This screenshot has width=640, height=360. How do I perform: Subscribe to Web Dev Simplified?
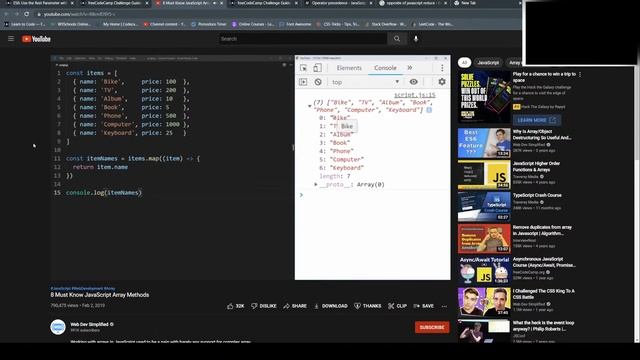coord(432,327)
